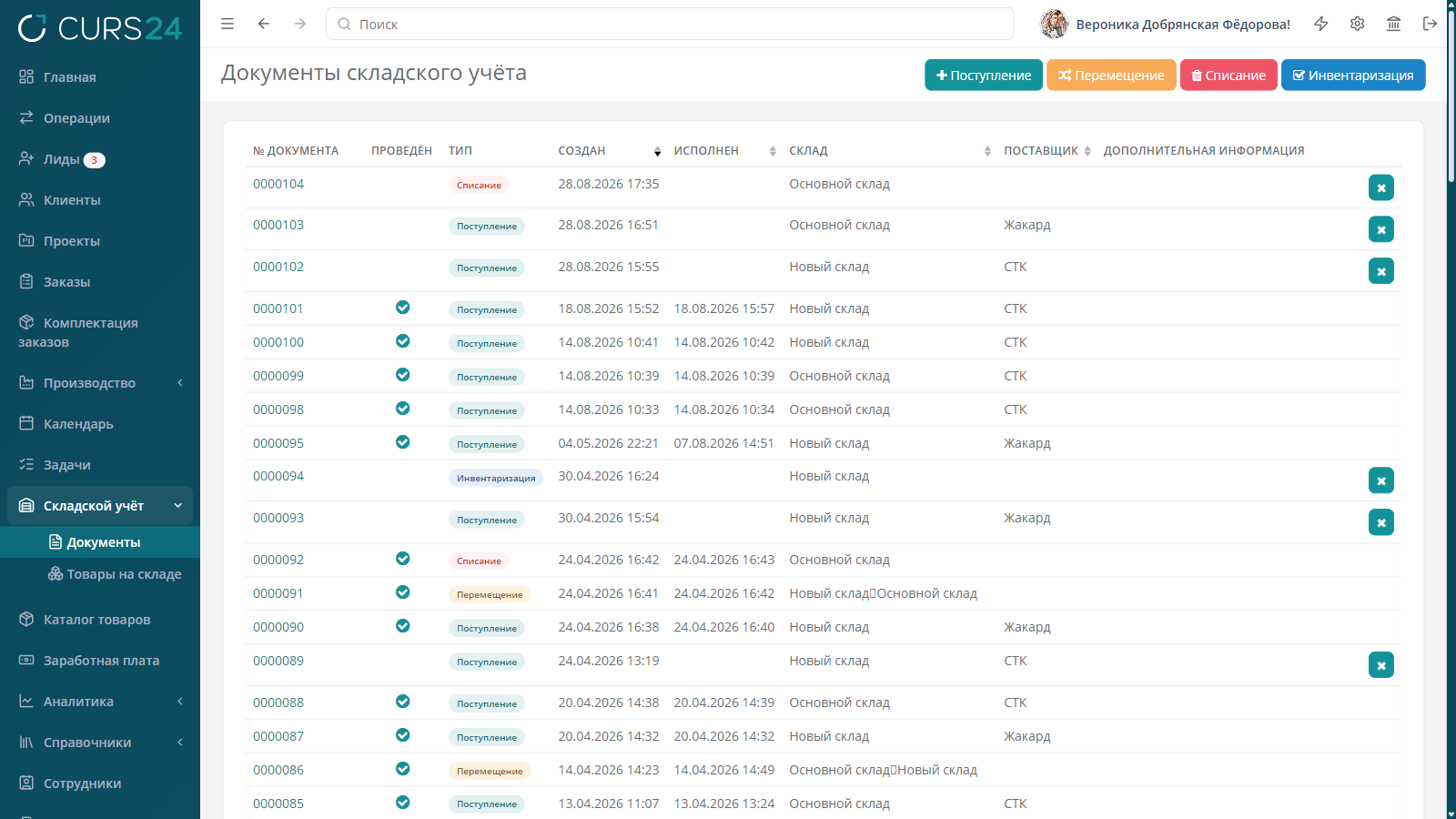The height and width of the screenshot is (819, 1456).
Task: Focus the Поиск search field
Action: pyautogui.click(x=670, y=24)
